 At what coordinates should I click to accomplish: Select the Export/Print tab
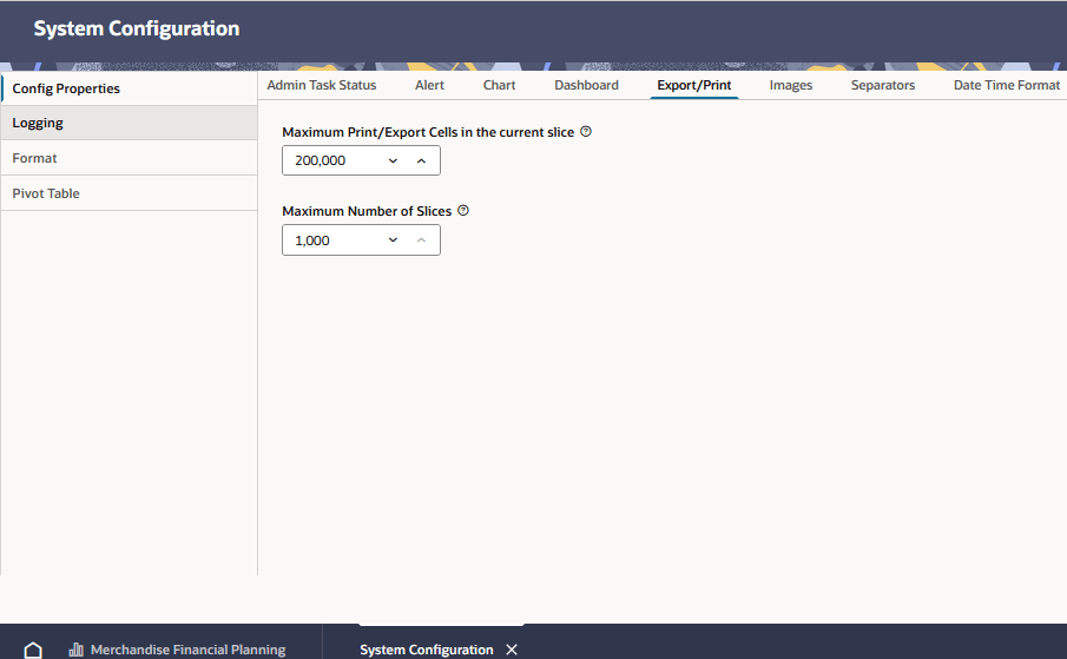click(694, 85)
